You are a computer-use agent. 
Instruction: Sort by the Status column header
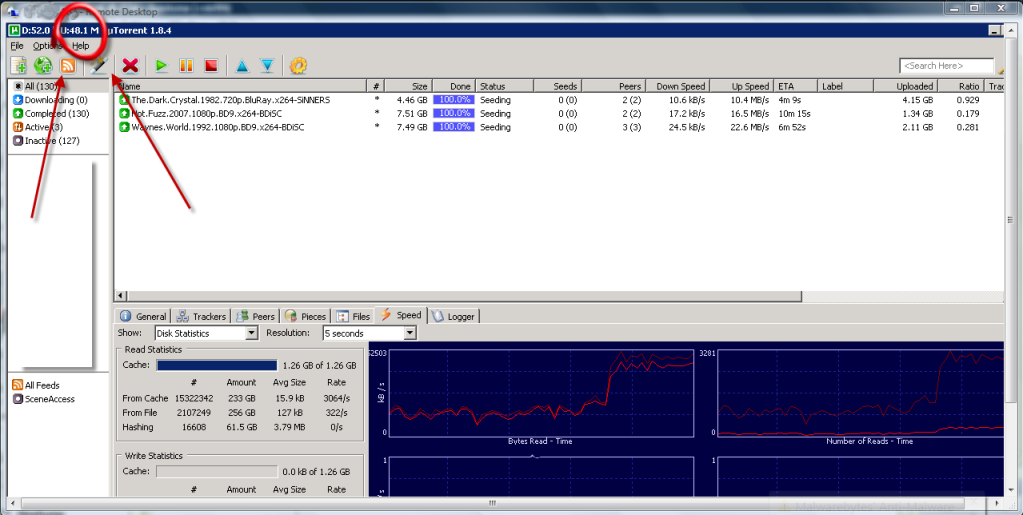504,86
